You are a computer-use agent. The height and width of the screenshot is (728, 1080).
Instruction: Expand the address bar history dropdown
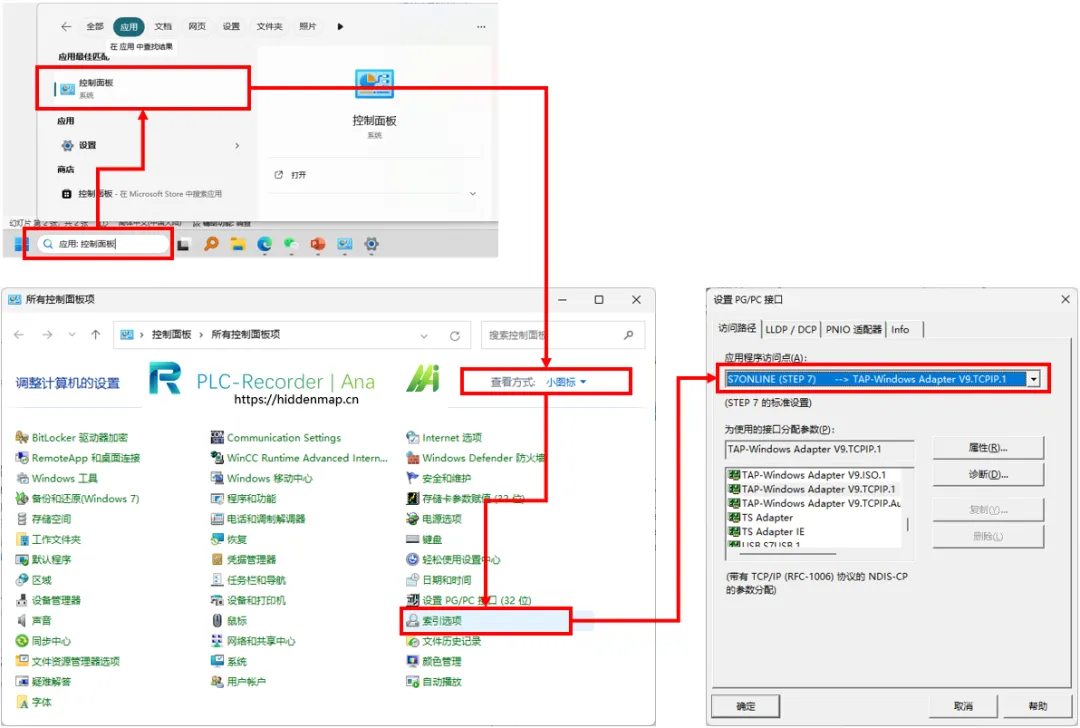424,335
